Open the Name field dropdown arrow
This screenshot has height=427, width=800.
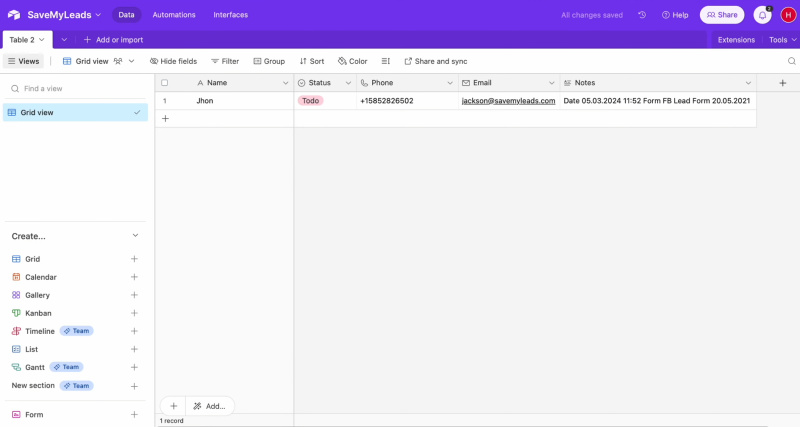click(x=285, y=83)
